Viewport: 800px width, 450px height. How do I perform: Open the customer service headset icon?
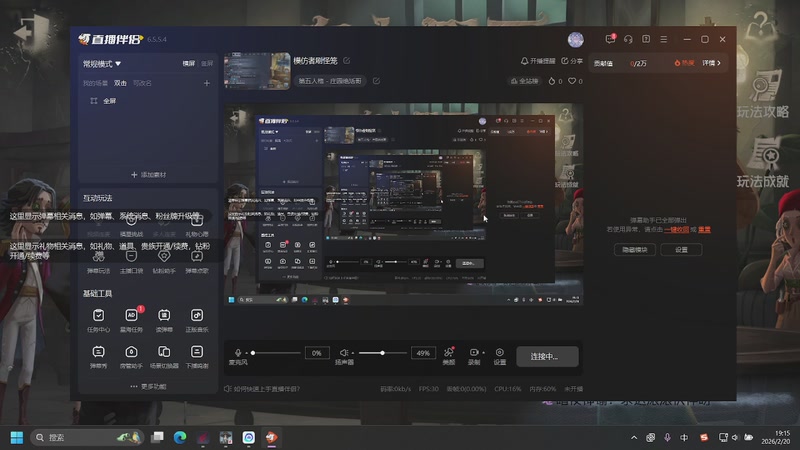[x=628, y=39]
